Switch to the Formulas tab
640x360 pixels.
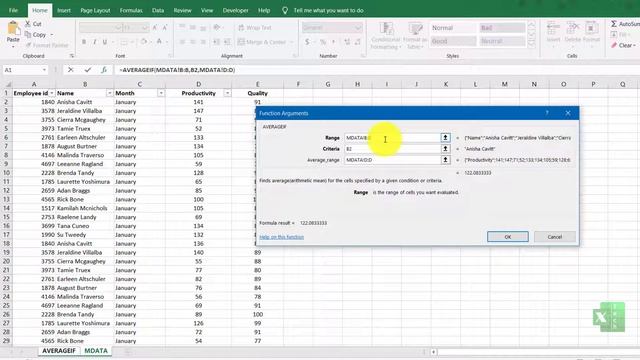click(x=131, y=10)
